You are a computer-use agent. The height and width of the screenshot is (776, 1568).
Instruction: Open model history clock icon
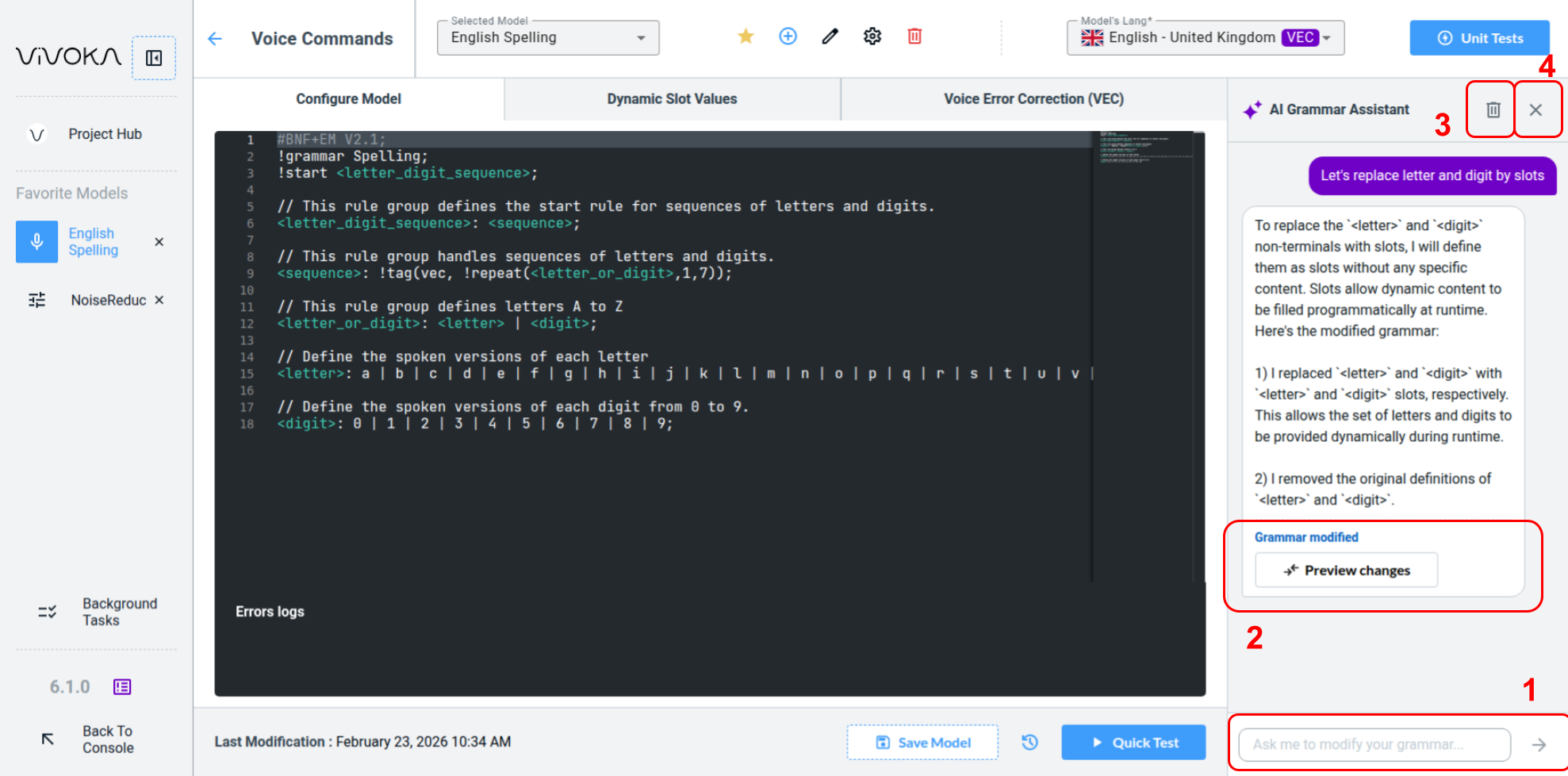[x=1029, y=743]
